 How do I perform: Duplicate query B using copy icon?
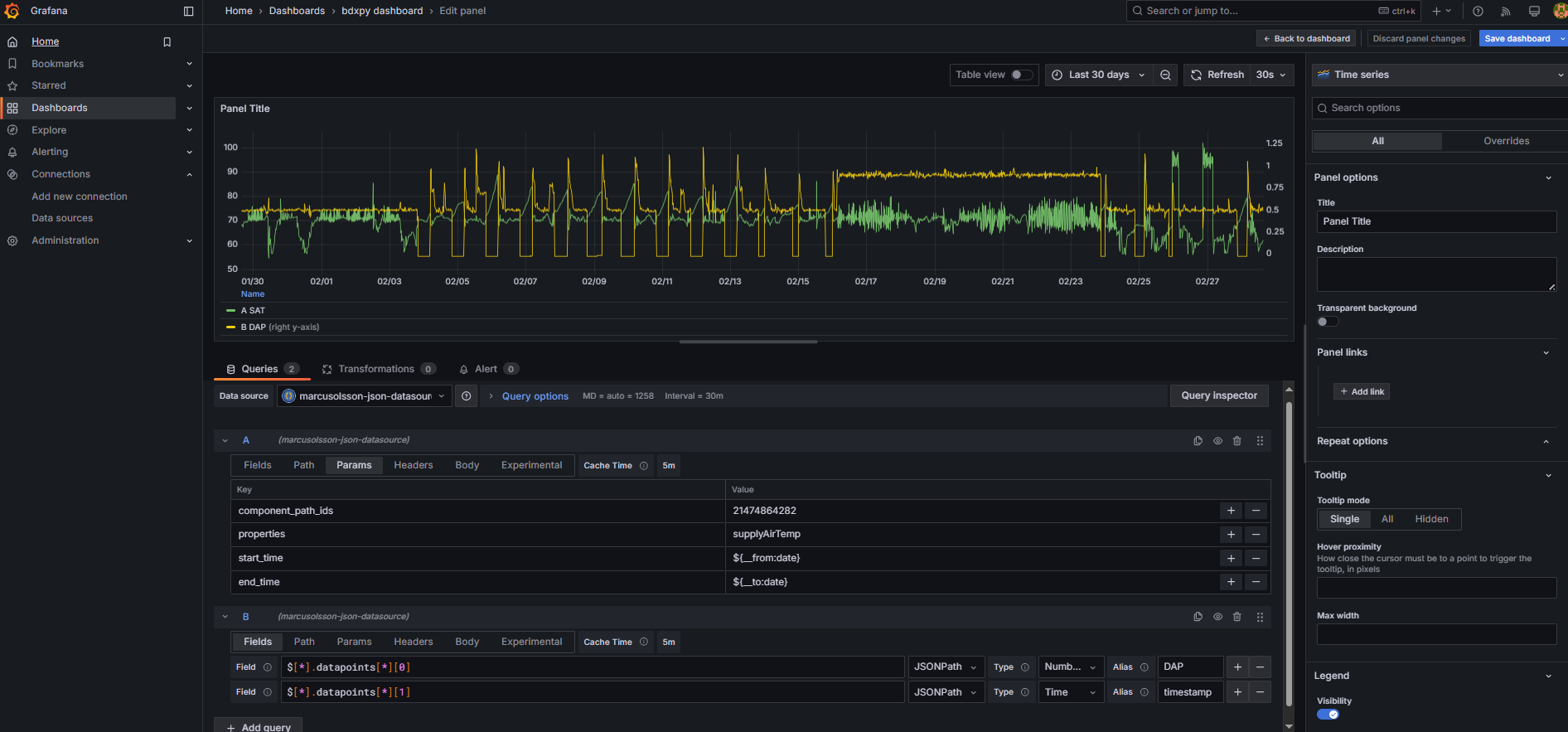pyautogui.click(x=1198, y=617)
